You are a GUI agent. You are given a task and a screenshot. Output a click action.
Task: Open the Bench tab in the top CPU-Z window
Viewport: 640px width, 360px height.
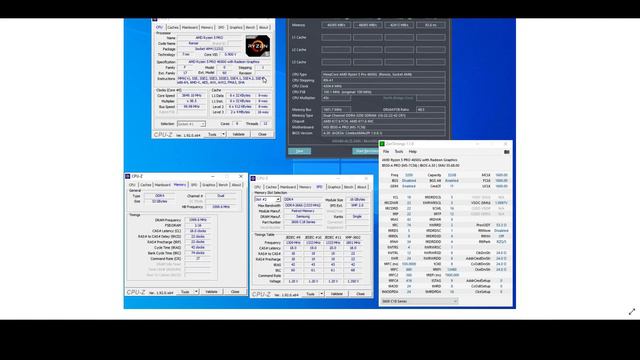click(250, 27)
